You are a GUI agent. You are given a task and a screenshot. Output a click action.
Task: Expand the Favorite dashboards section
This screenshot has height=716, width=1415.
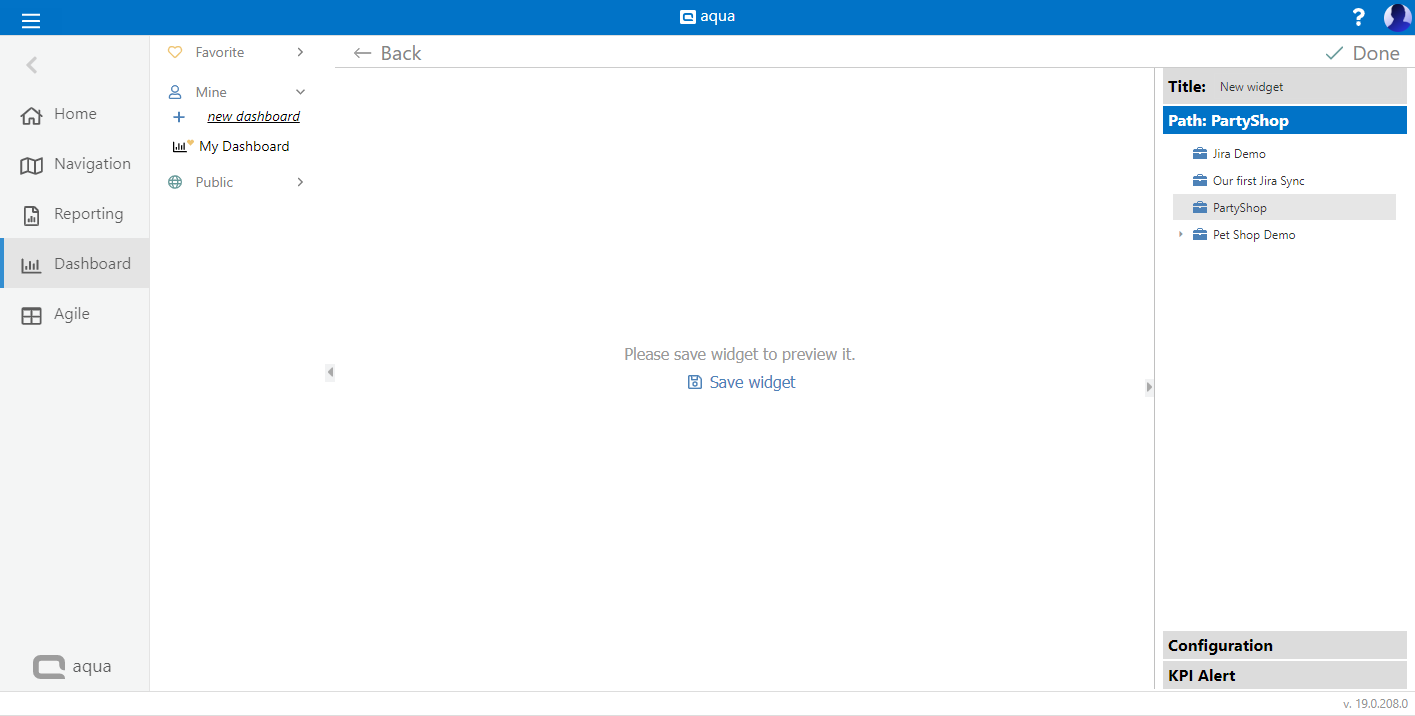click(300, 52)
